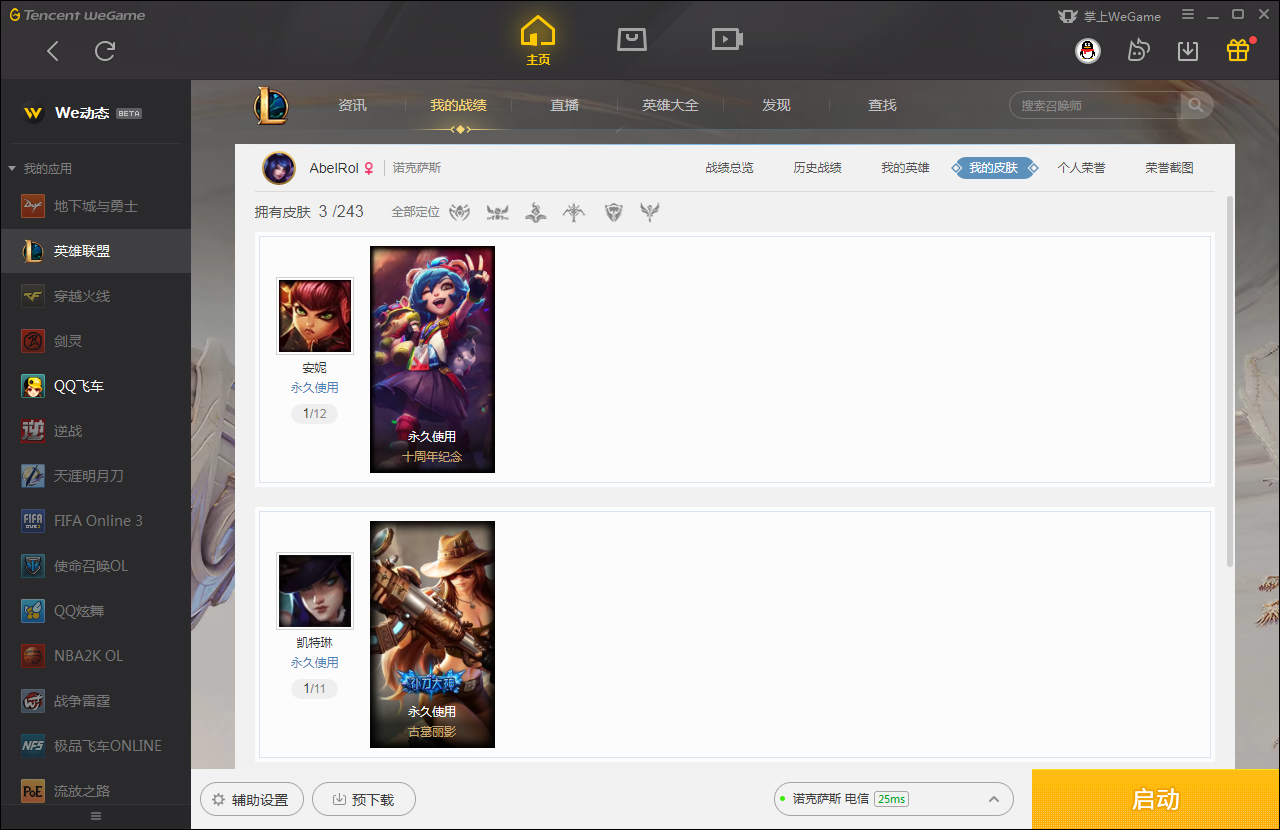Filter skins by the last winged role emblem
This screenshot has height=830, width=1280.
point(650,212)
